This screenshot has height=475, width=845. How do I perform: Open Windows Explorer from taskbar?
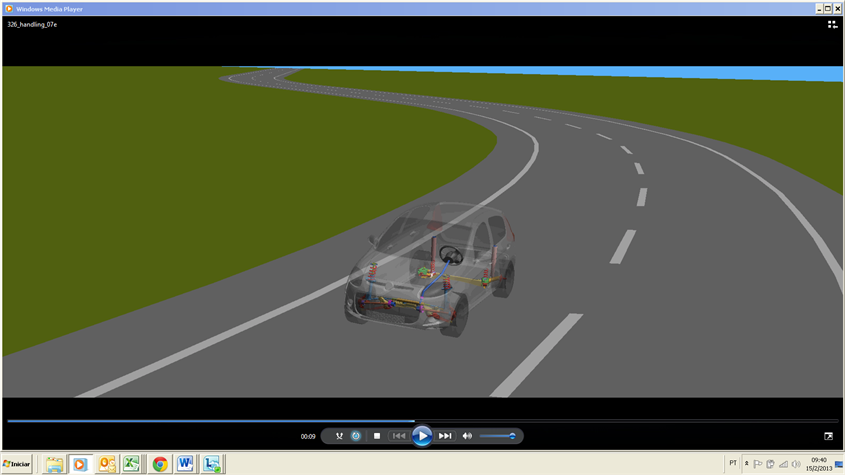coord(54,464)
